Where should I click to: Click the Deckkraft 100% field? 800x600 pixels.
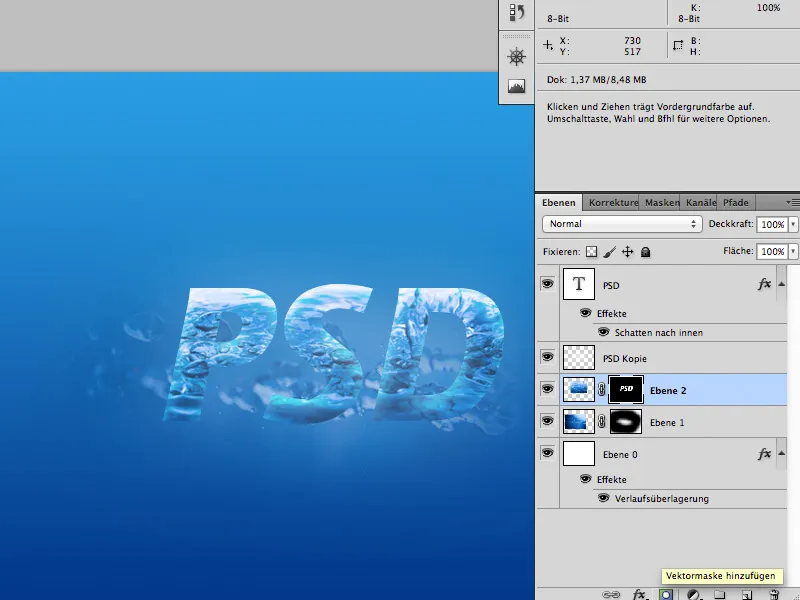point(772,224)
